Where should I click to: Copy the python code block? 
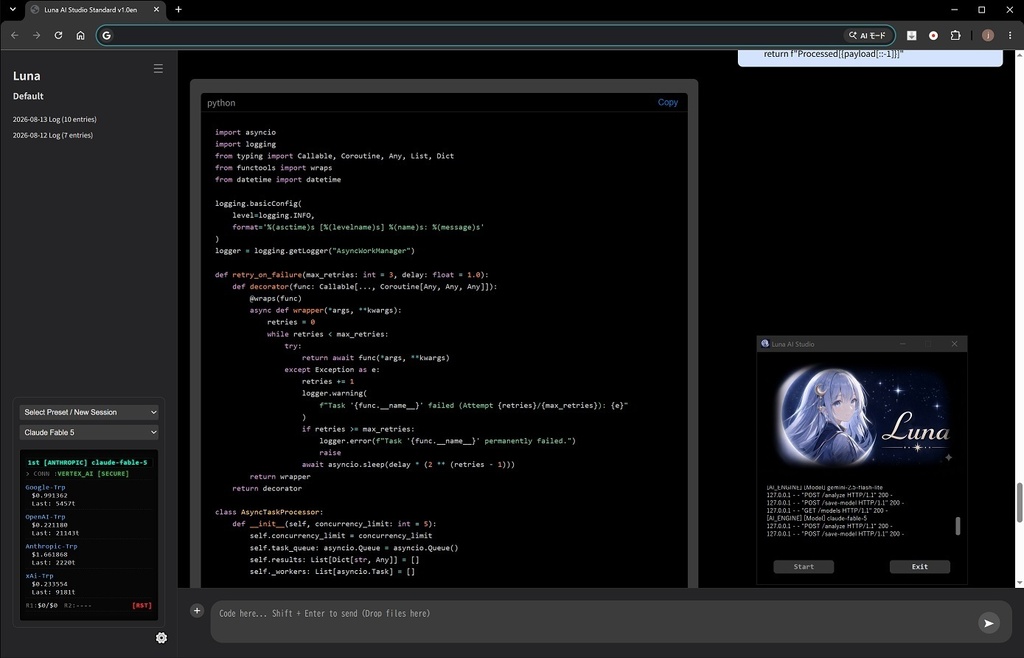[x=667, y=102]
